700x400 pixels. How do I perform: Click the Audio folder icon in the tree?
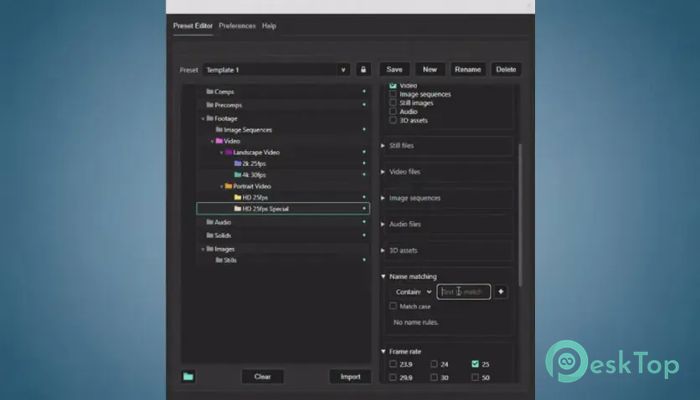pyautogui.click(x=210, y=222)
